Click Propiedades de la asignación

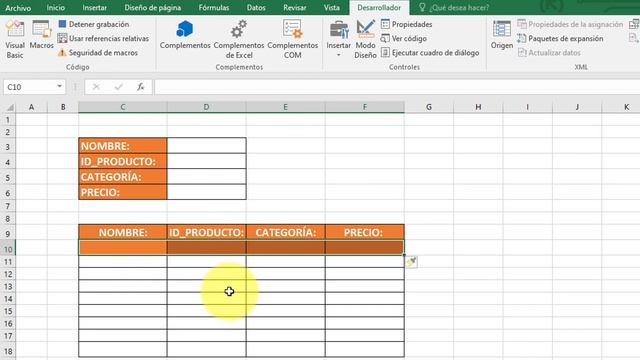pyautogui.click(x=570, y=24)
